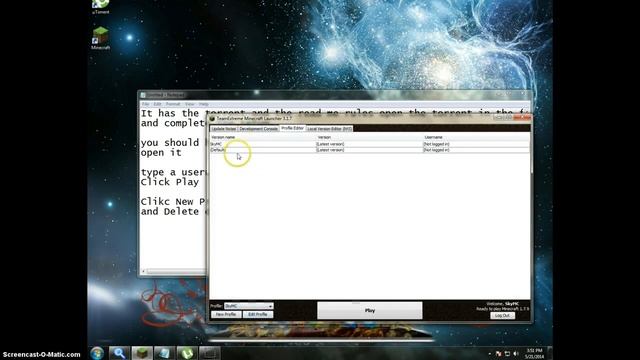Open Notepad's Edit menu
Viewport: 640px width, 360px height.
point(158,104)
